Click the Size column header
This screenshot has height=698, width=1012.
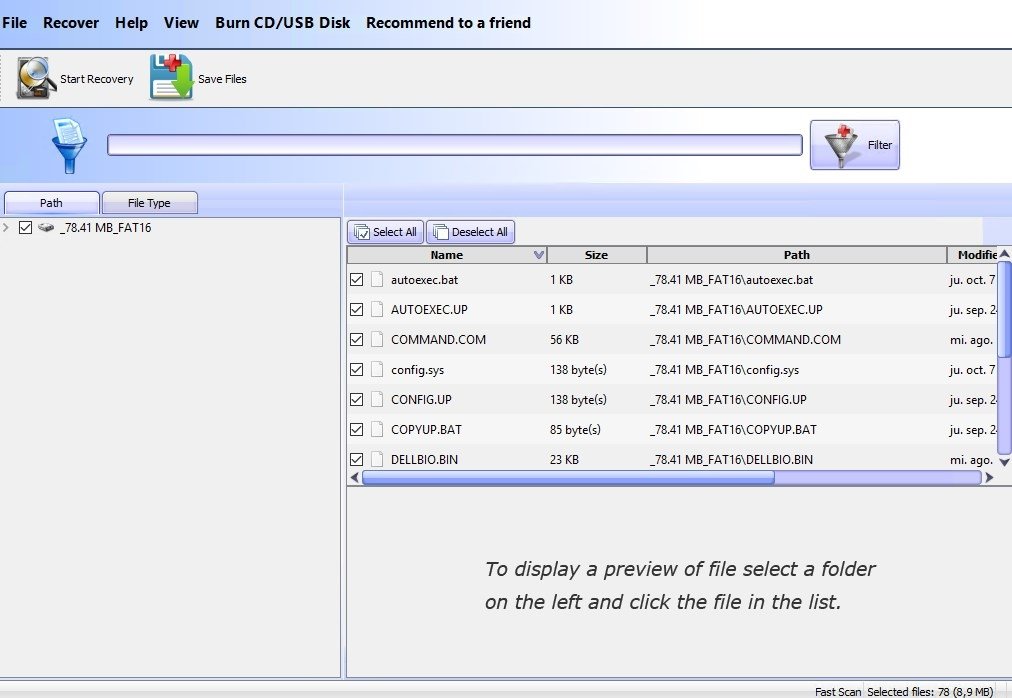point(596,255)
